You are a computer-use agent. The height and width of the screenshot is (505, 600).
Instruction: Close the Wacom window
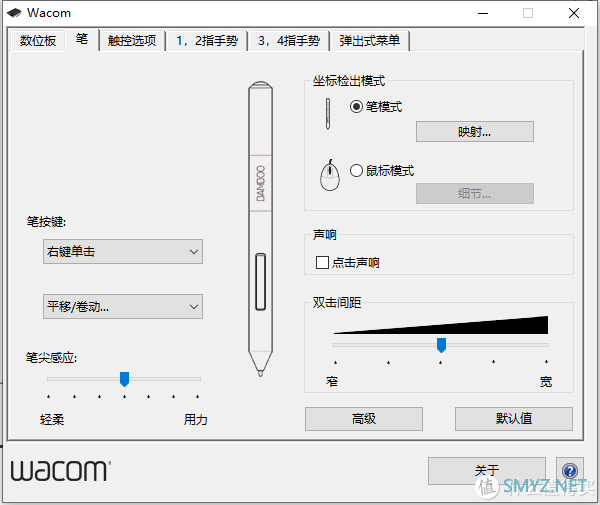574,13
